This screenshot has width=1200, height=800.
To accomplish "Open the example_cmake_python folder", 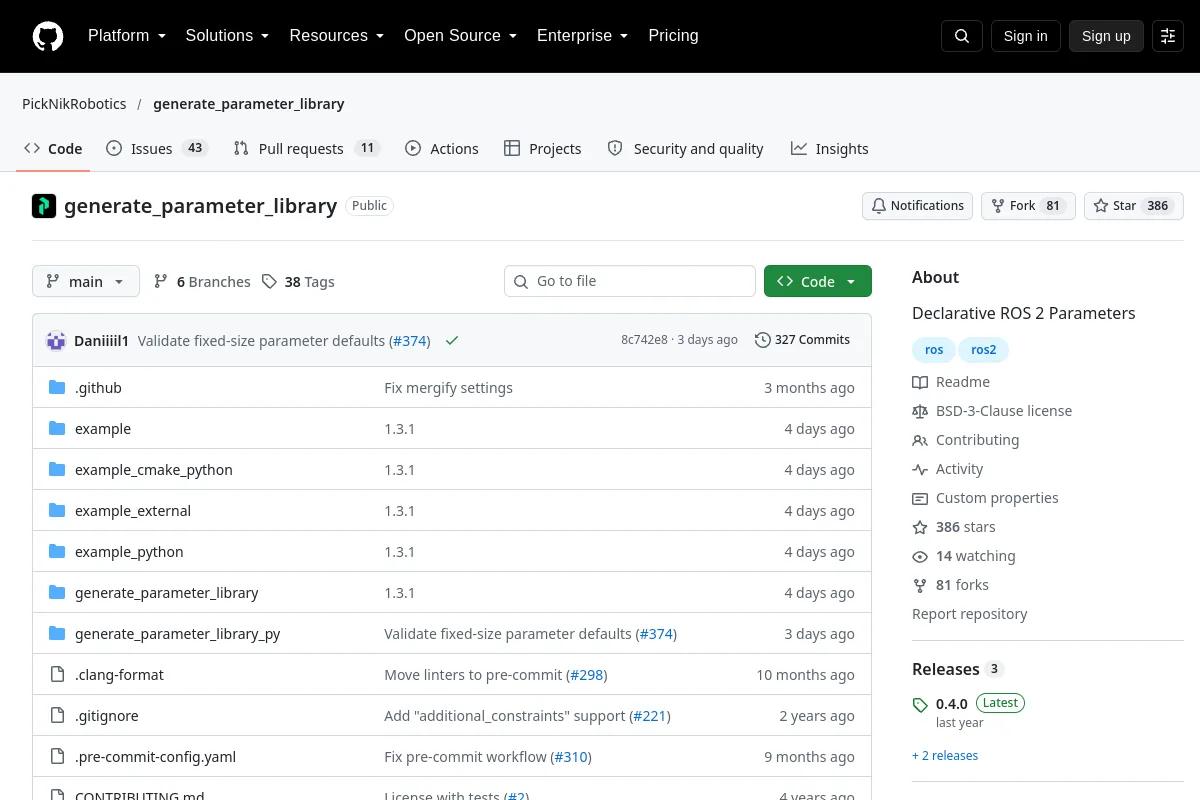I will point(154,470).
